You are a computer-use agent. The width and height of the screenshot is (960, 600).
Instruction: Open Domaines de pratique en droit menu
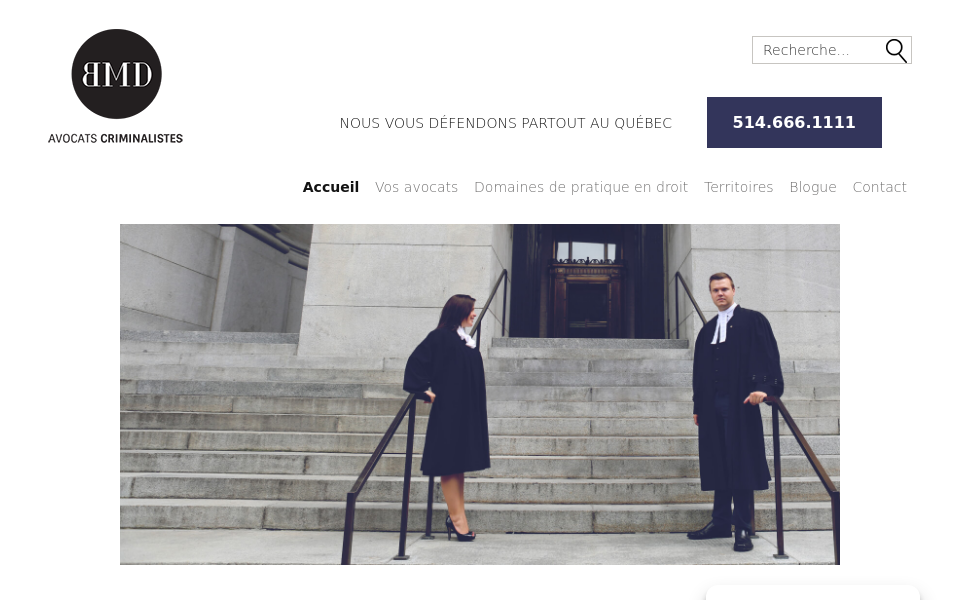(581, 187)
